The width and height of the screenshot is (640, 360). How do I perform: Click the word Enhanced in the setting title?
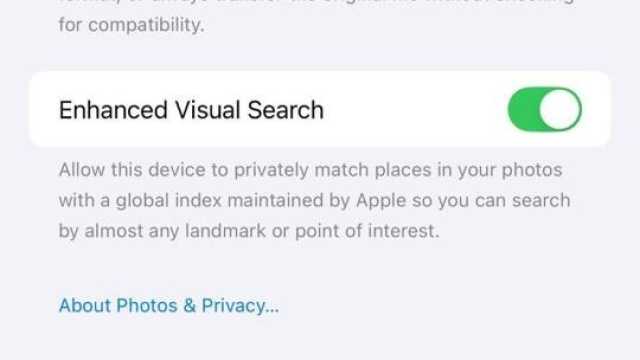pos(113,110)
